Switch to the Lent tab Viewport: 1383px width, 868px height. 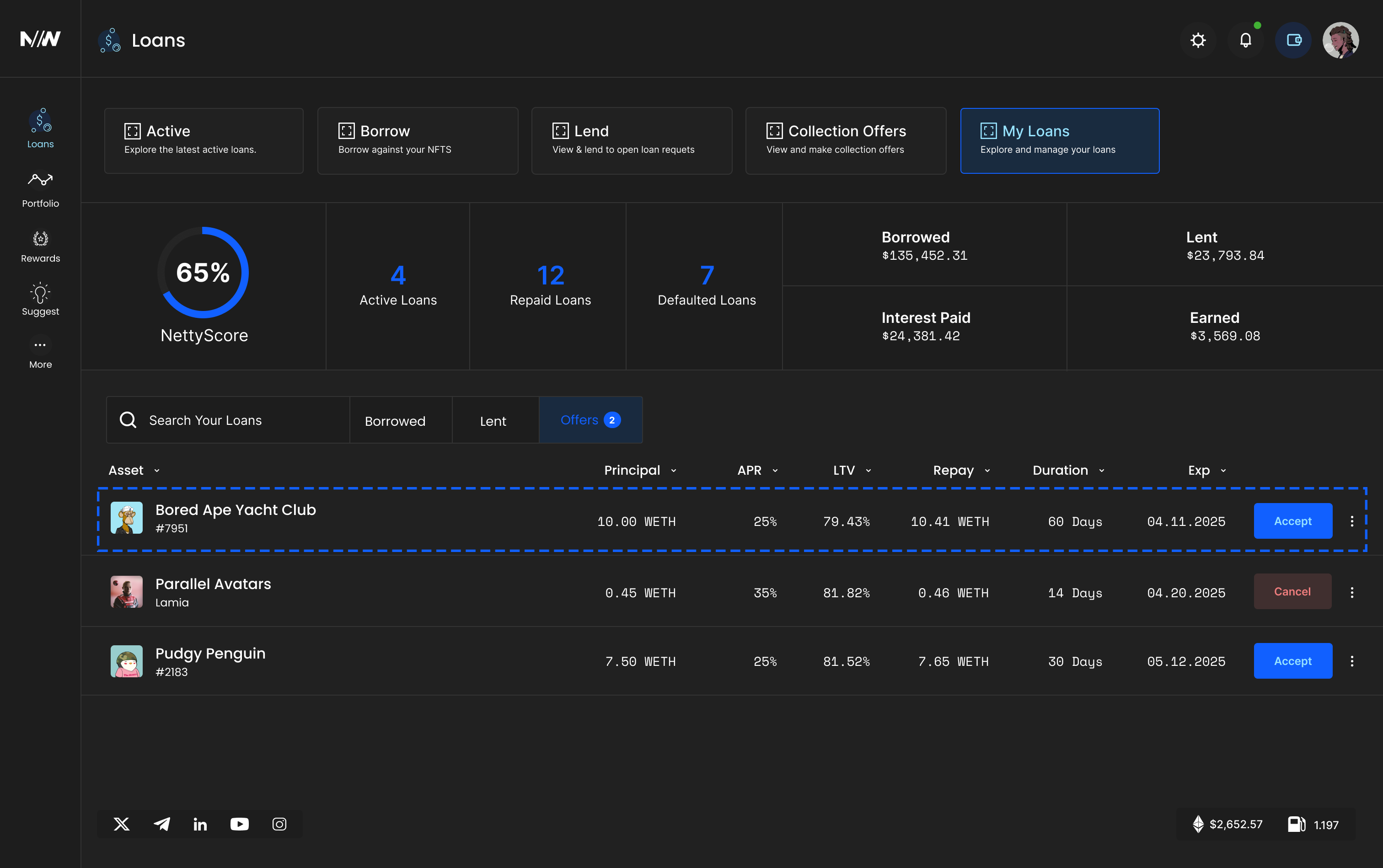pos(493,421)
